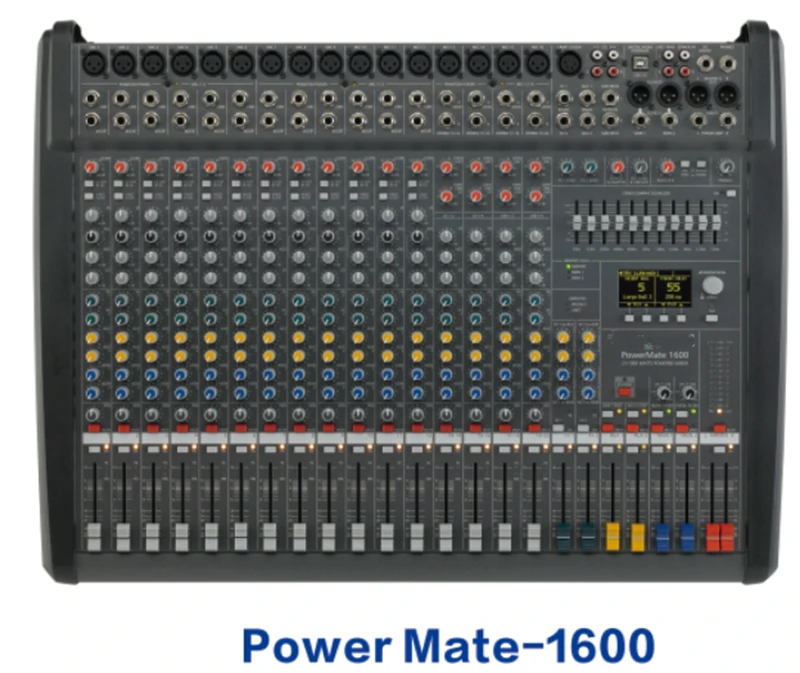Viewport: 800px width, 673px height.
Task: Click the USB port on the rear panel
Action: [639, 63]
